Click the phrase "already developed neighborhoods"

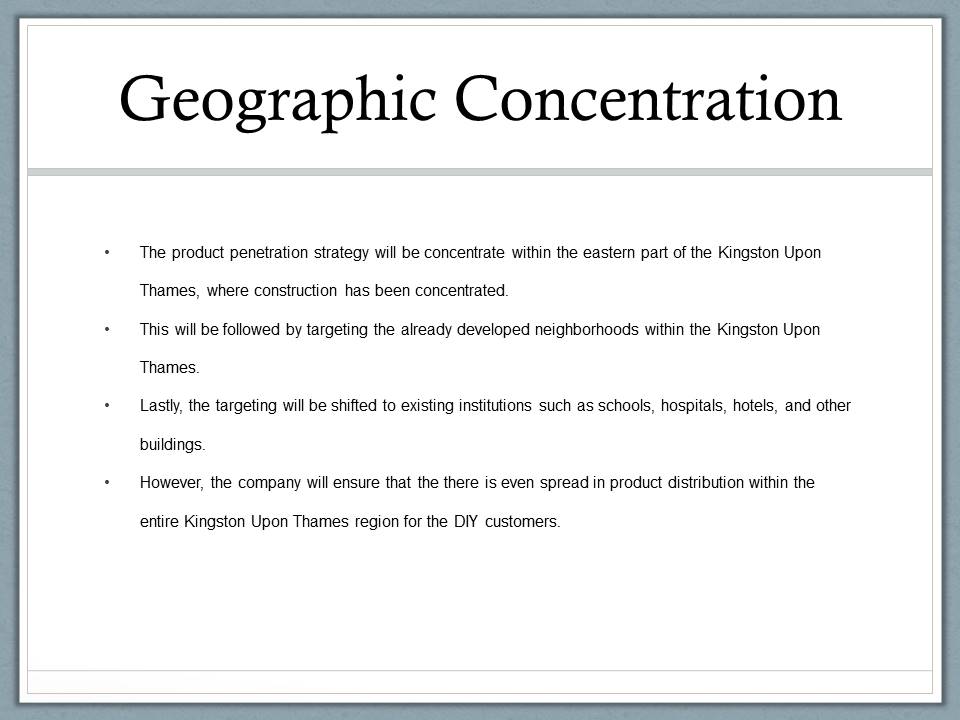(x=519, y=329)
